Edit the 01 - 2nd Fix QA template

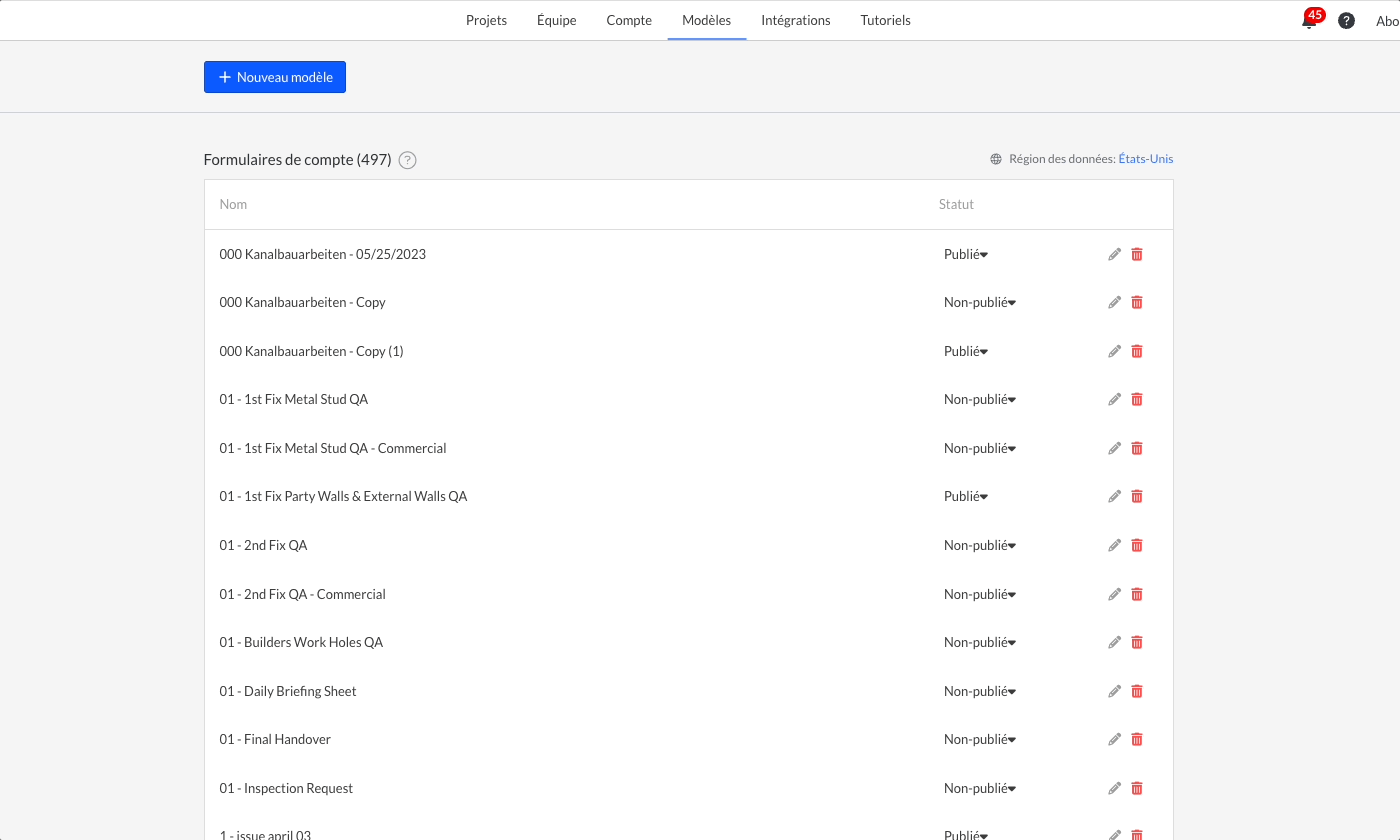tap(1114, 545)
